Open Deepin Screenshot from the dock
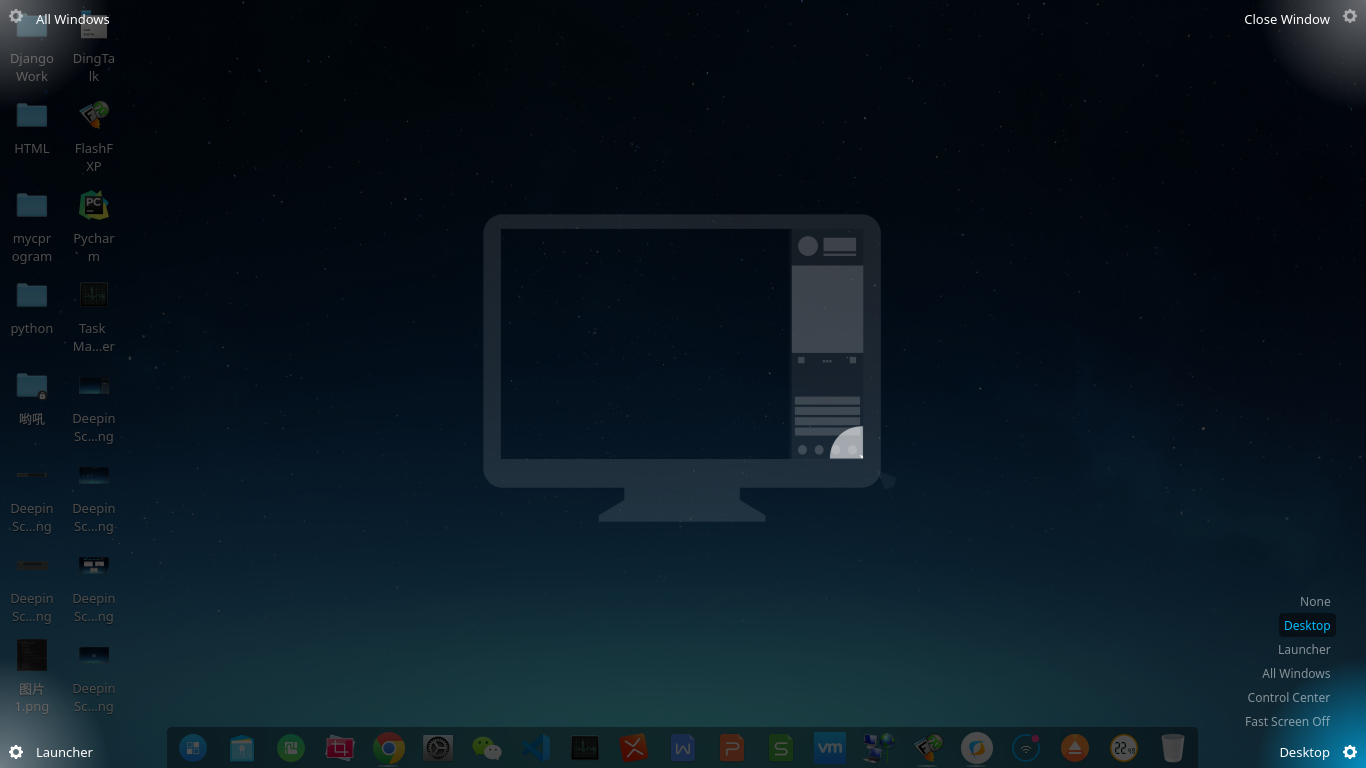Viewport: 1366px width, 768px height. (x=340, y=748)
